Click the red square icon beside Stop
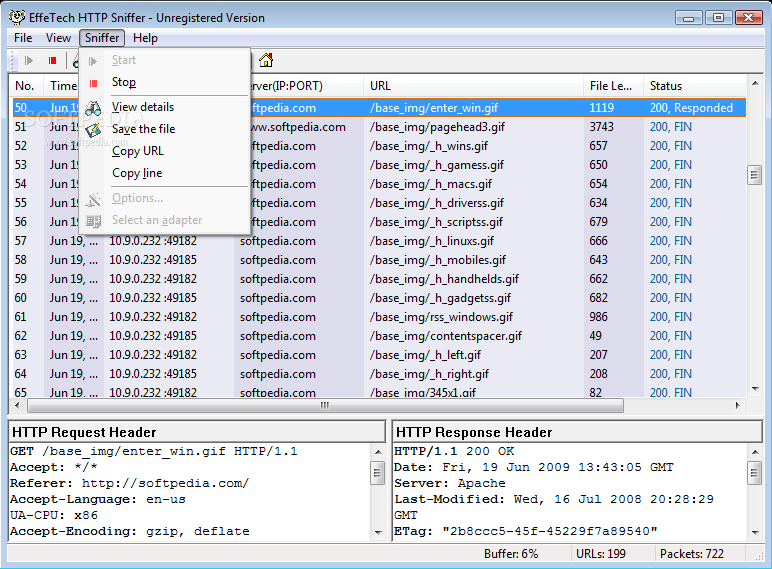This screenshot has width=772, height=569. pyautogui.click(x=93, y=83)
